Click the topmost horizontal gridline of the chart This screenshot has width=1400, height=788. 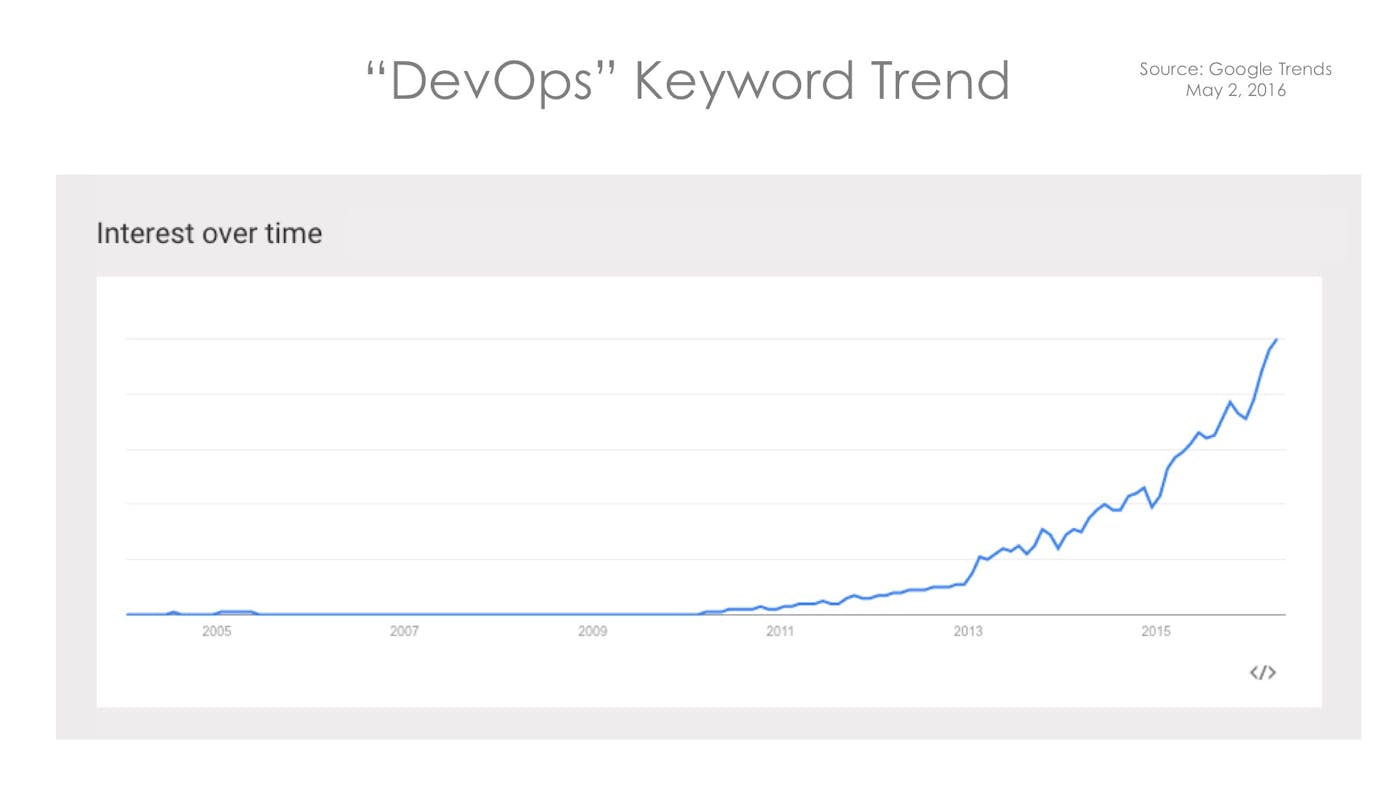tap(700, 339)
